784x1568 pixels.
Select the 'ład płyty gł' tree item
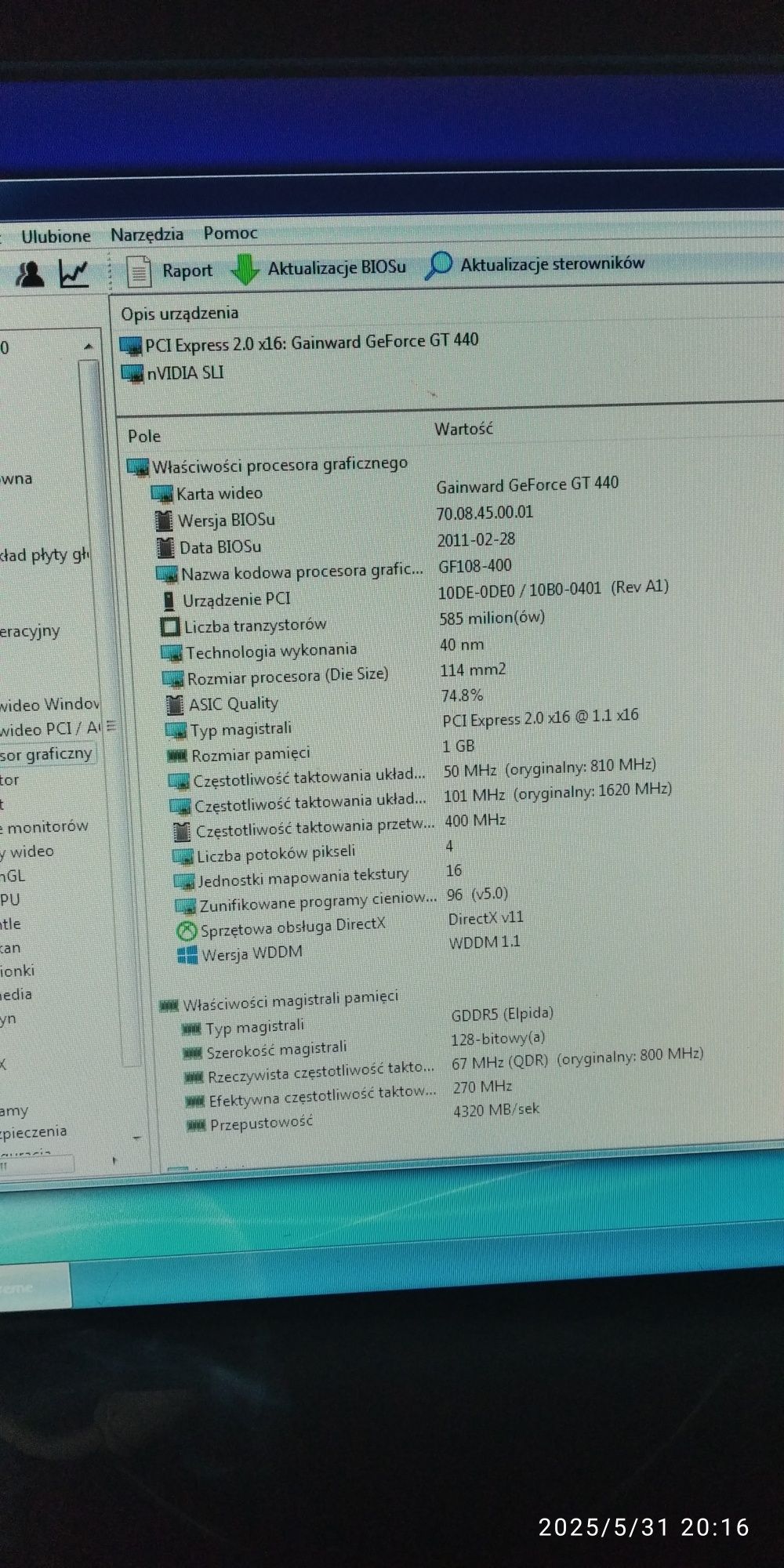click(45, 556)
